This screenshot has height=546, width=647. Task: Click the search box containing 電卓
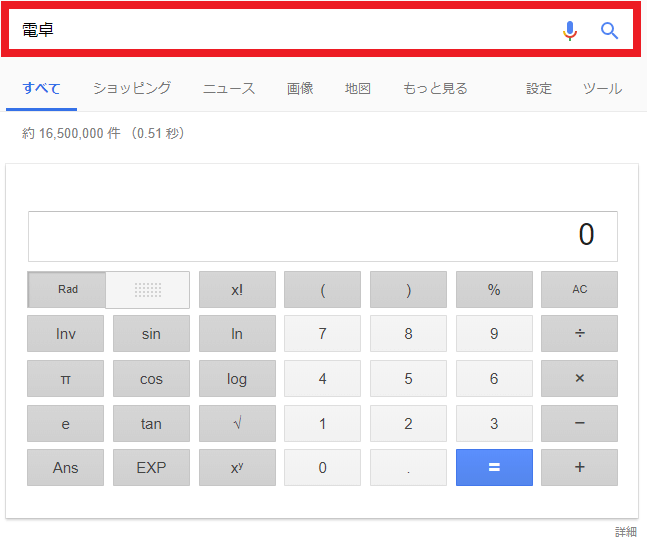click(x=321, y=30)
